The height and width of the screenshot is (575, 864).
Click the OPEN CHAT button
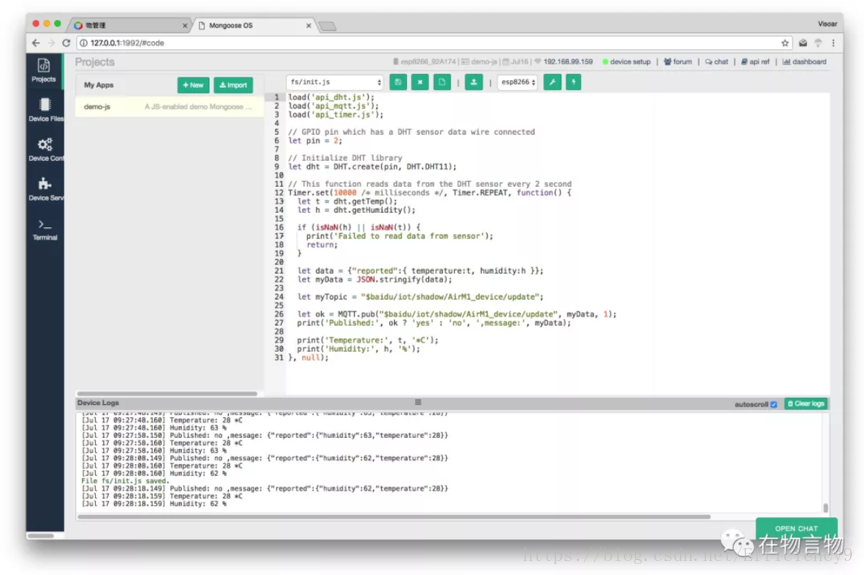pos(796,528)
